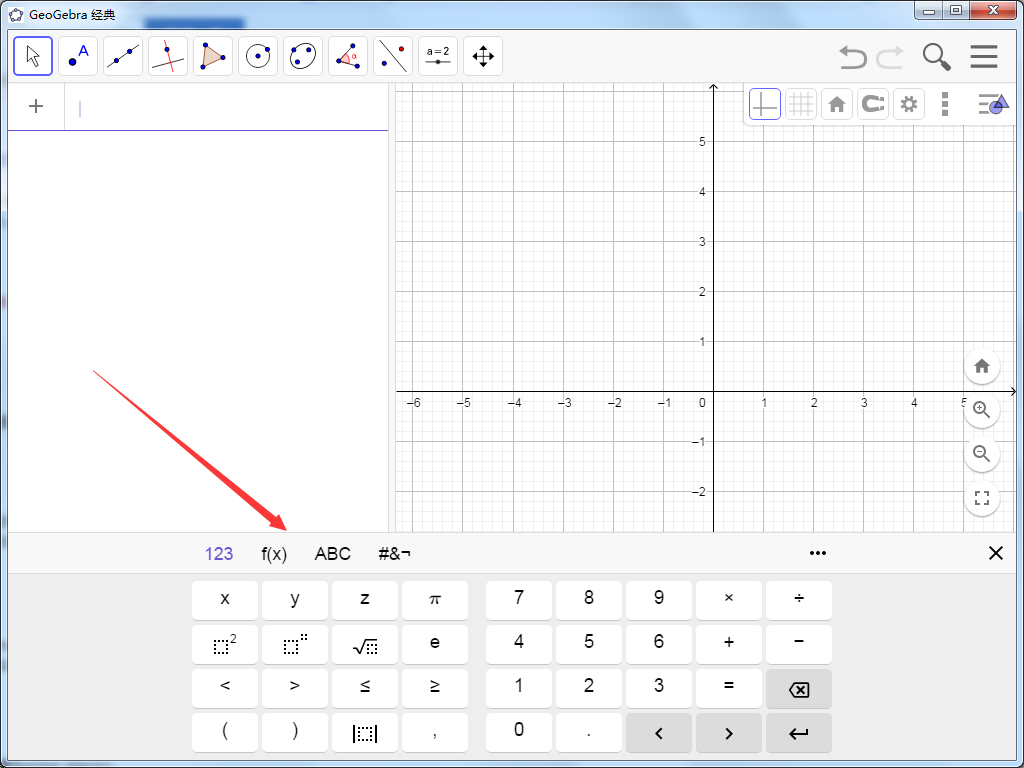Select the Circle with Center tool
This screenshot has width=1024, height=768.
[257, 56]
